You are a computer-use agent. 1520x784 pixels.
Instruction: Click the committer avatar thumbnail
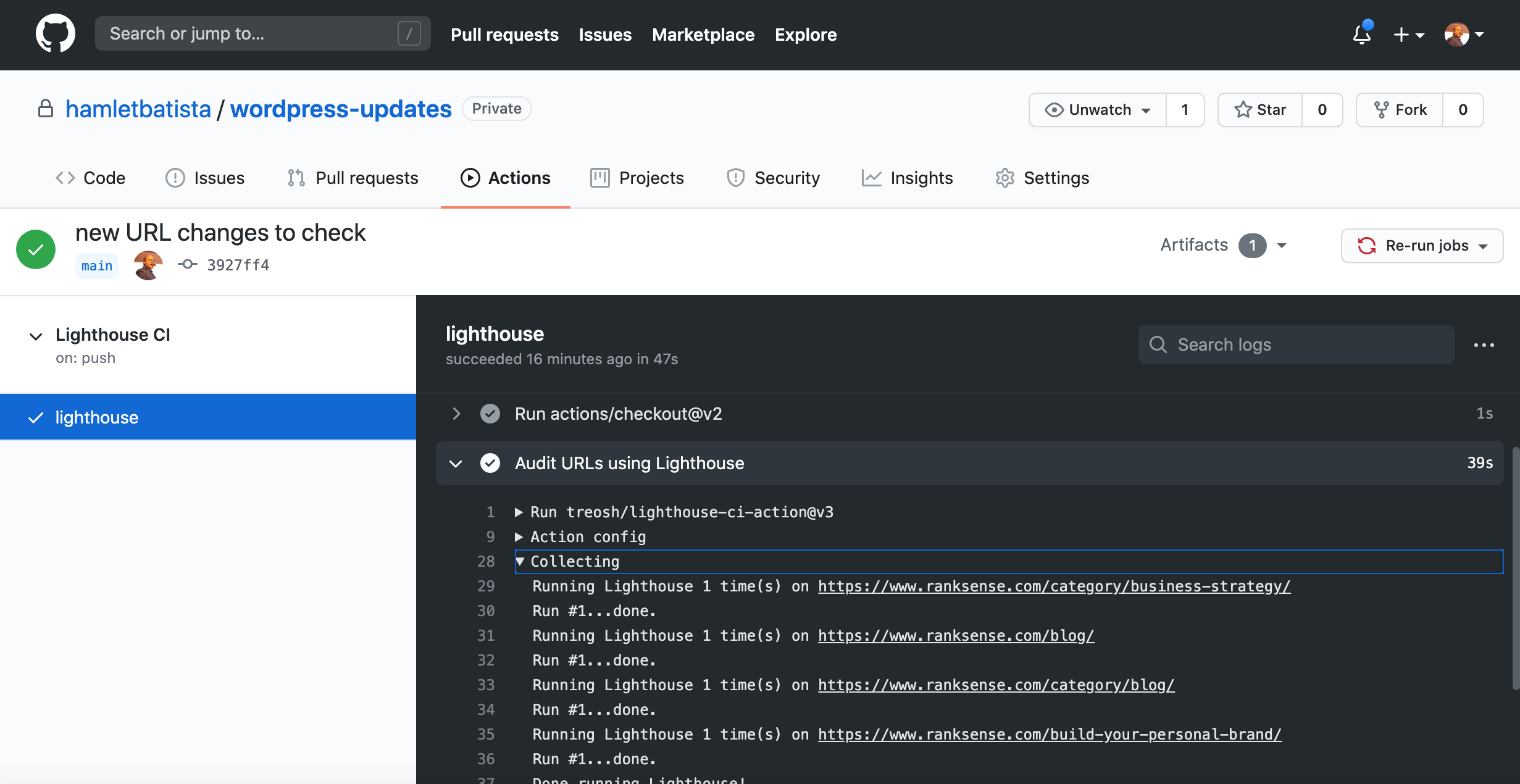[148, 265]
